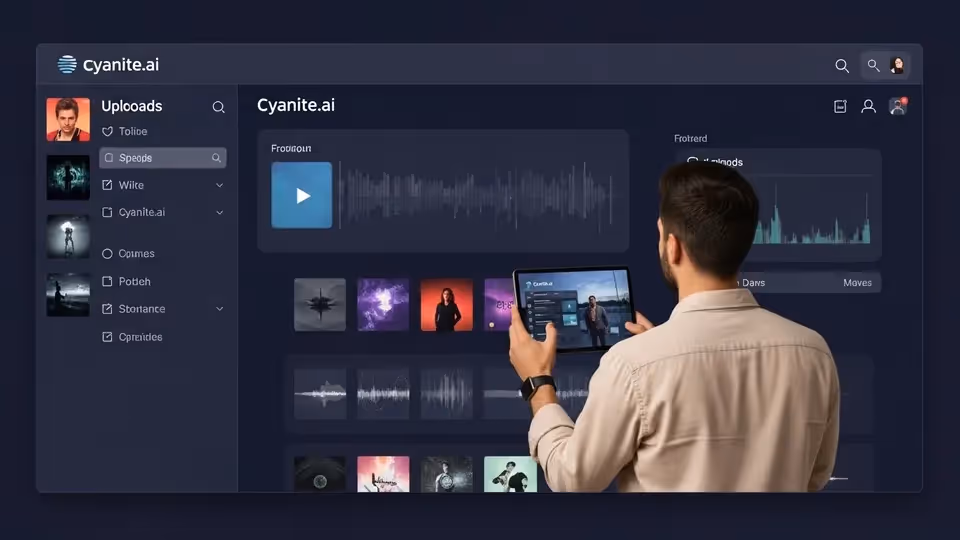The width and height of the screenshot is (960, 540).
Task: Click the Stomance edit icon
Action: pyautogui.click(x=107, y=309)
